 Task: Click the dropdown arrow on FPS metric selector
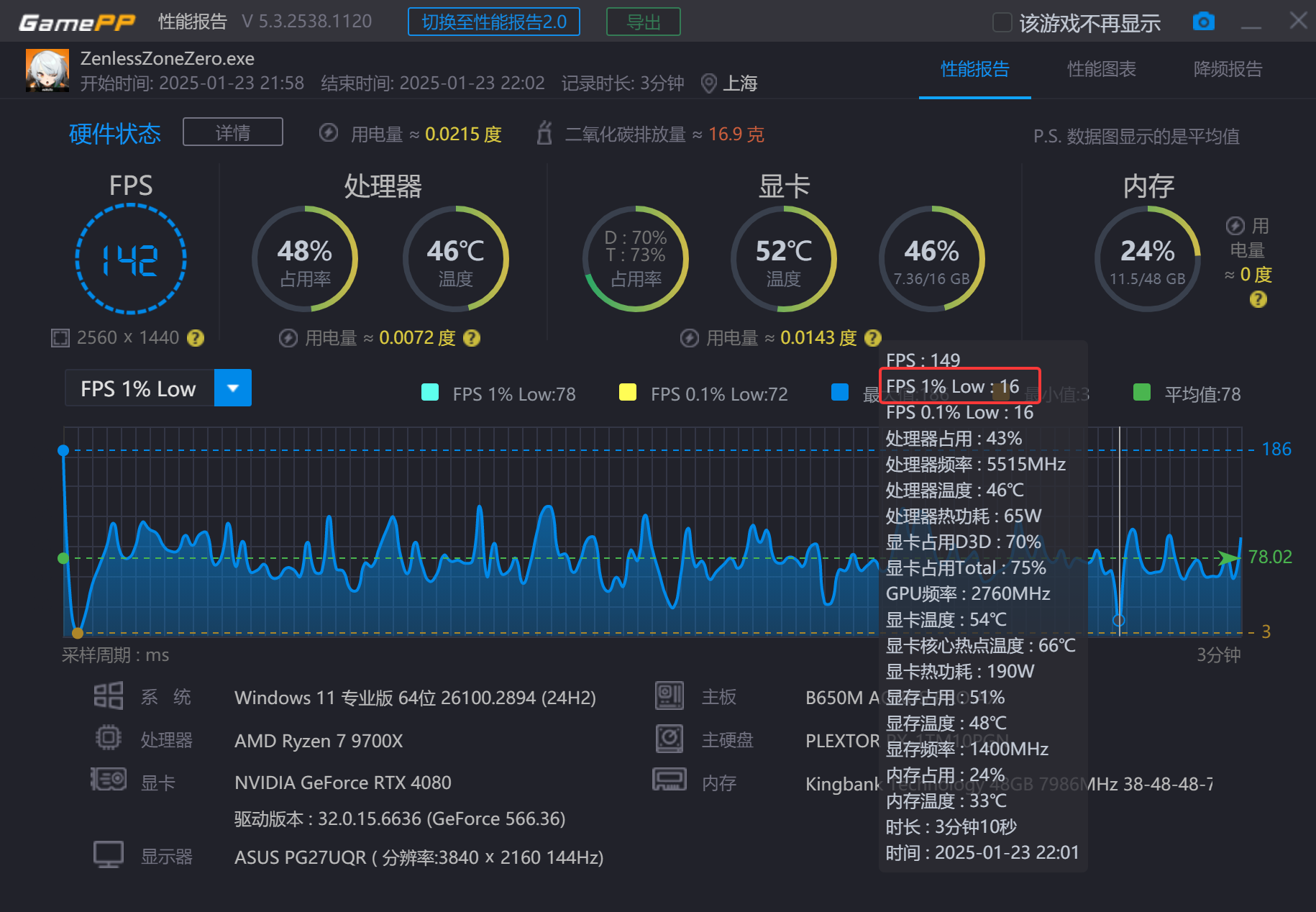tap(232, 388)
